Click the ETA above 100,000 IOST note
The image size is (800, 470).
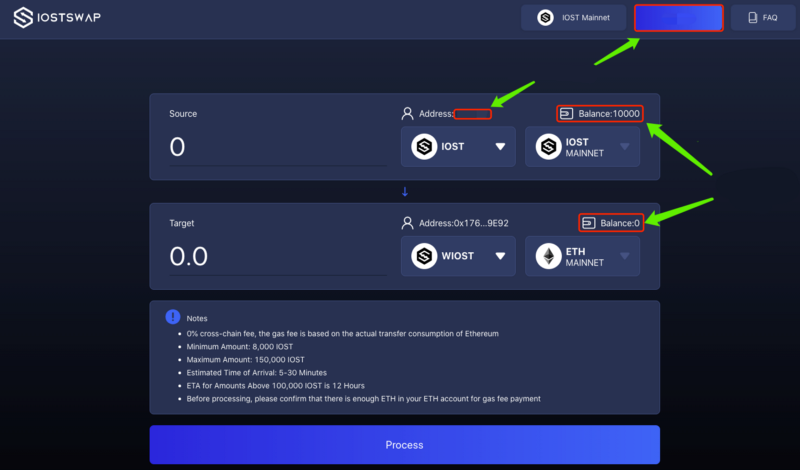tap(276, 386)
